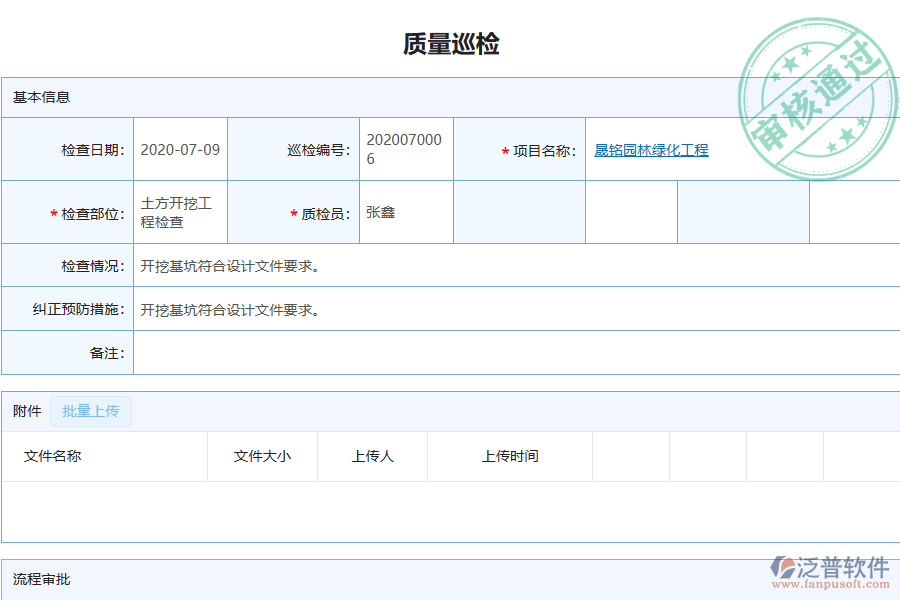The height and width of the screenshot is (600, 900).
Task: Select the 巡检编号 number 2020070006
Action: pos(405,148)
